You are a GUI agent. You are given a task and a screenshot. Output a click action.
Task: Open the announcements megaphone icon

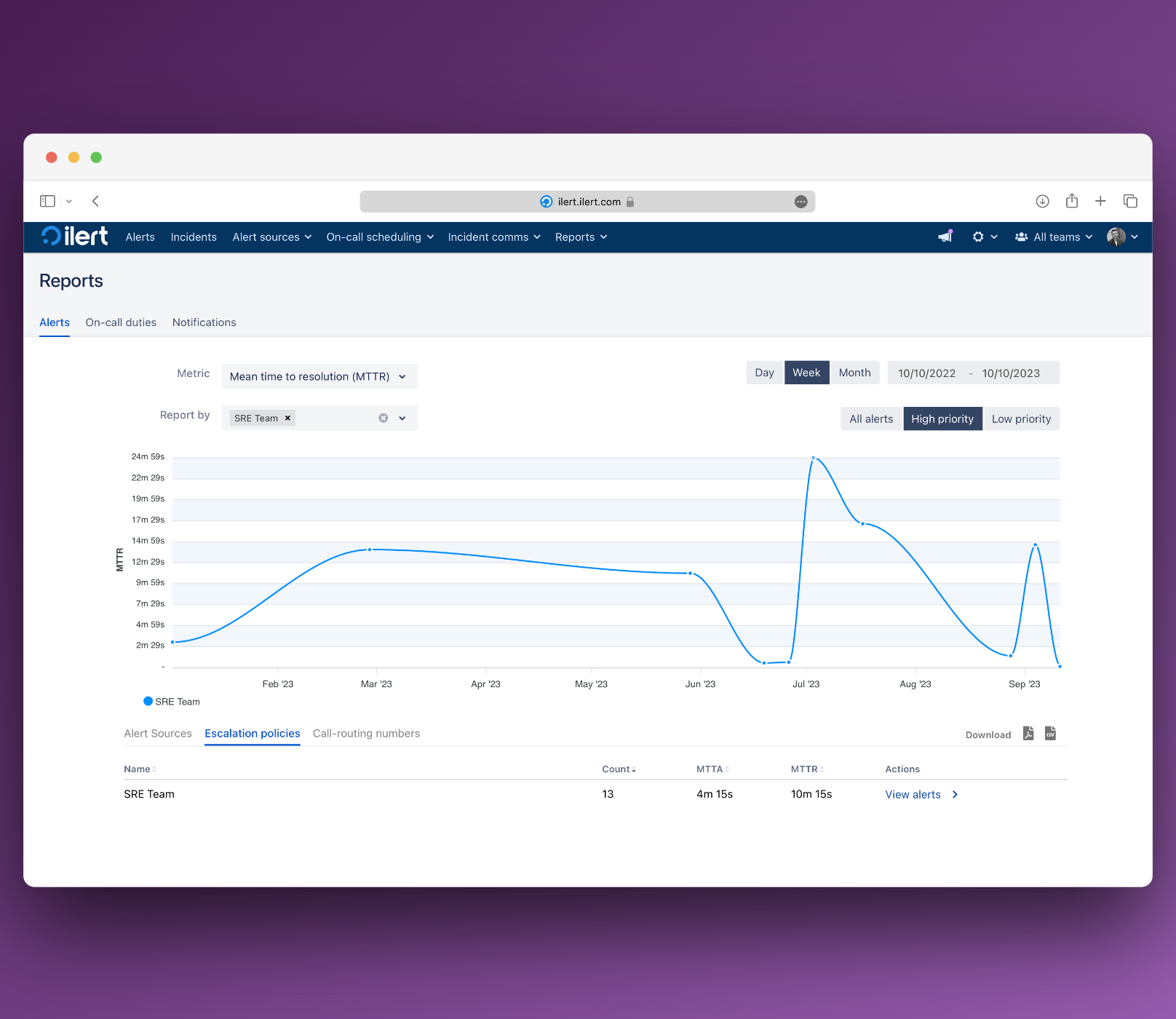pyautogui.click(x=945, y=237)
